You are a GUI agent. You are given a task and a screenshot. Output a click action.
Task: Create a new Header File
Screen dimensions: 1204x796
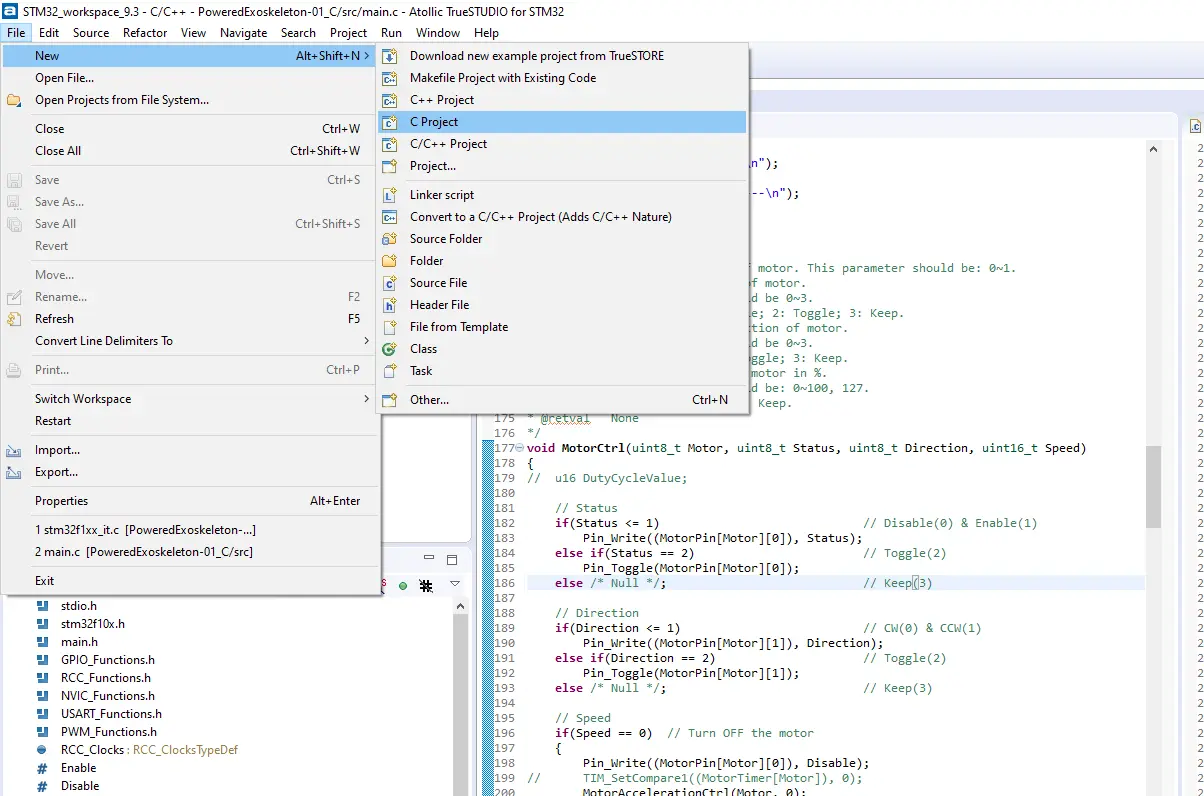coord(562,305)
